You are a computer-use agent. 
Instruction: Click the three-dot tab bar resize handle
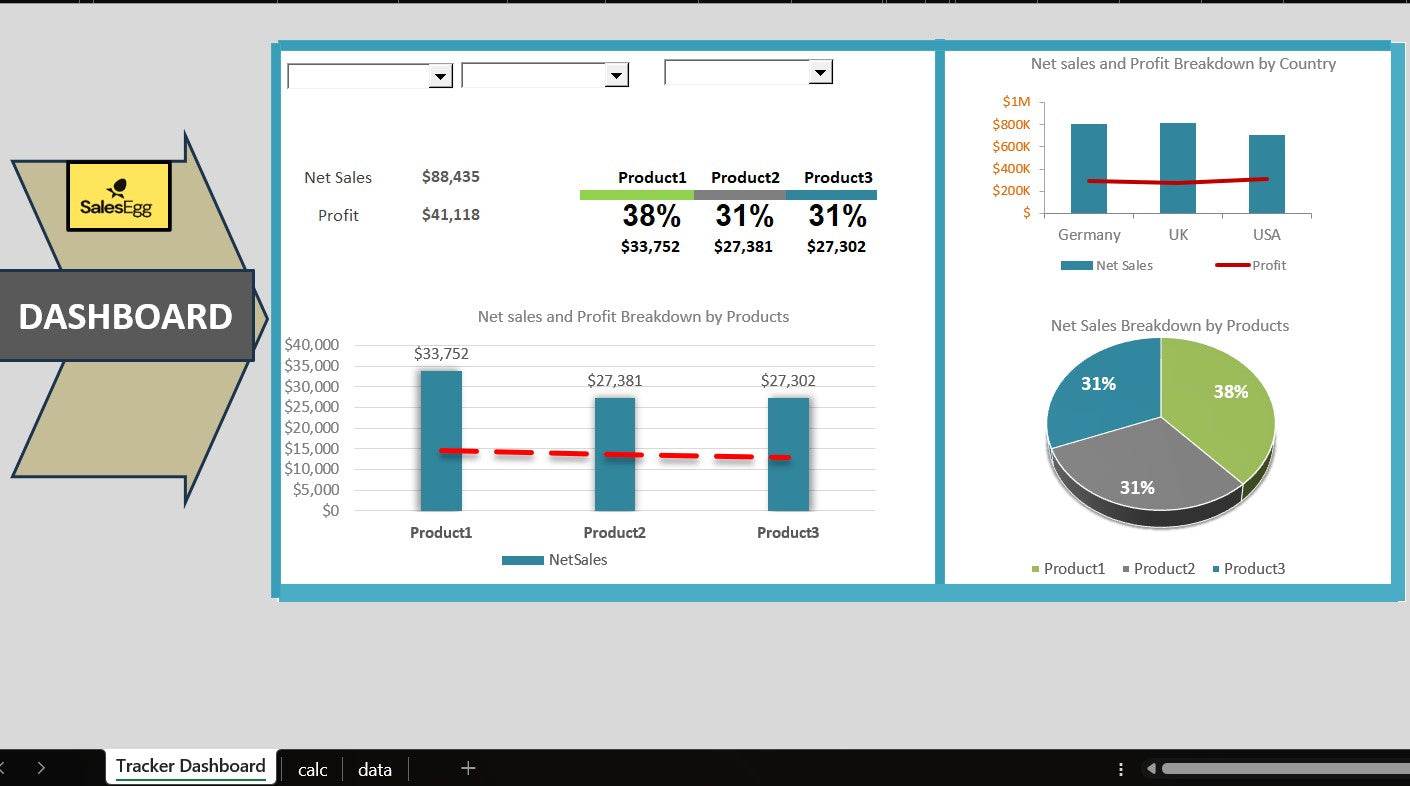(x=1121, y=769)
